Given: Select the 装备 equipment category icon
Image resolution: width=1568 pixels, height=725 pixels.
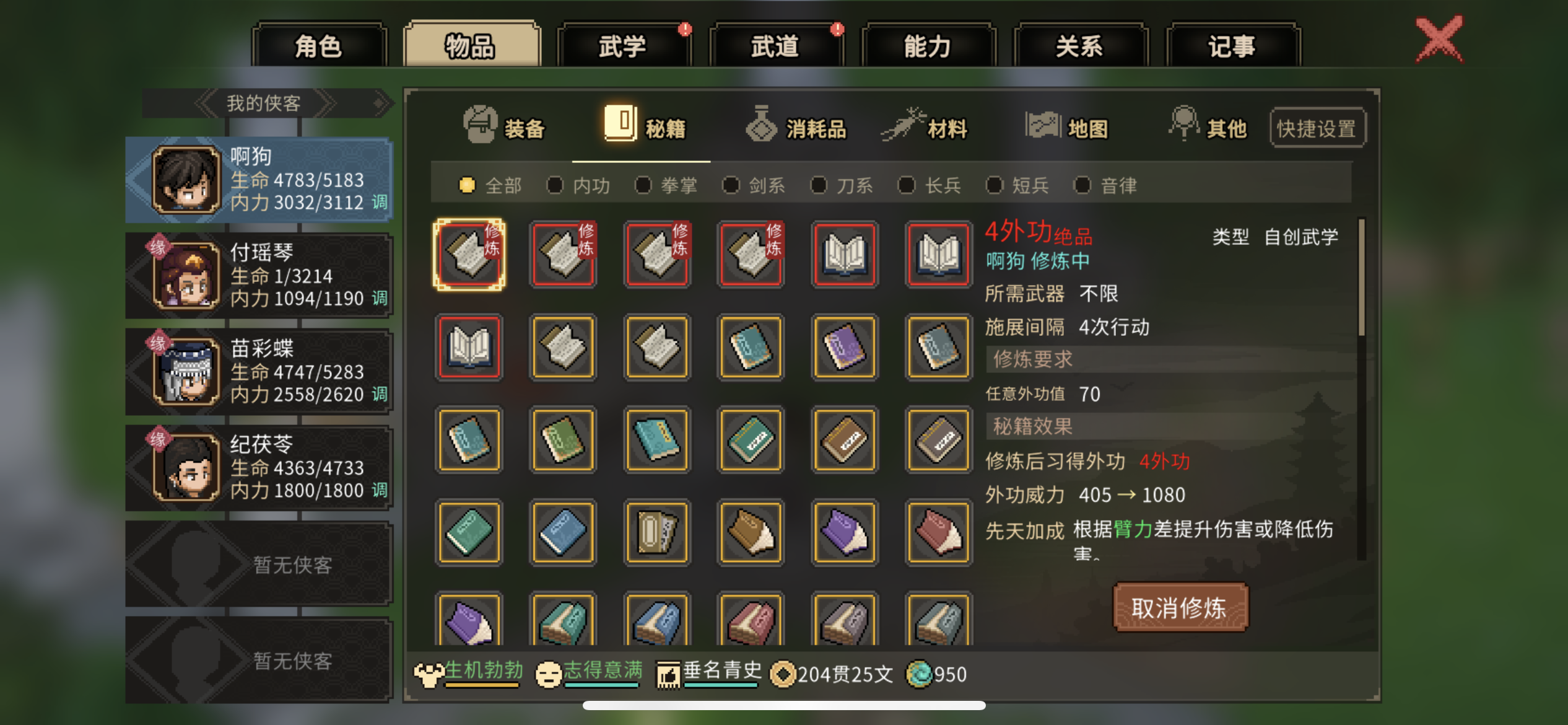Looking at the screenshot, I should tap(480, 124).
